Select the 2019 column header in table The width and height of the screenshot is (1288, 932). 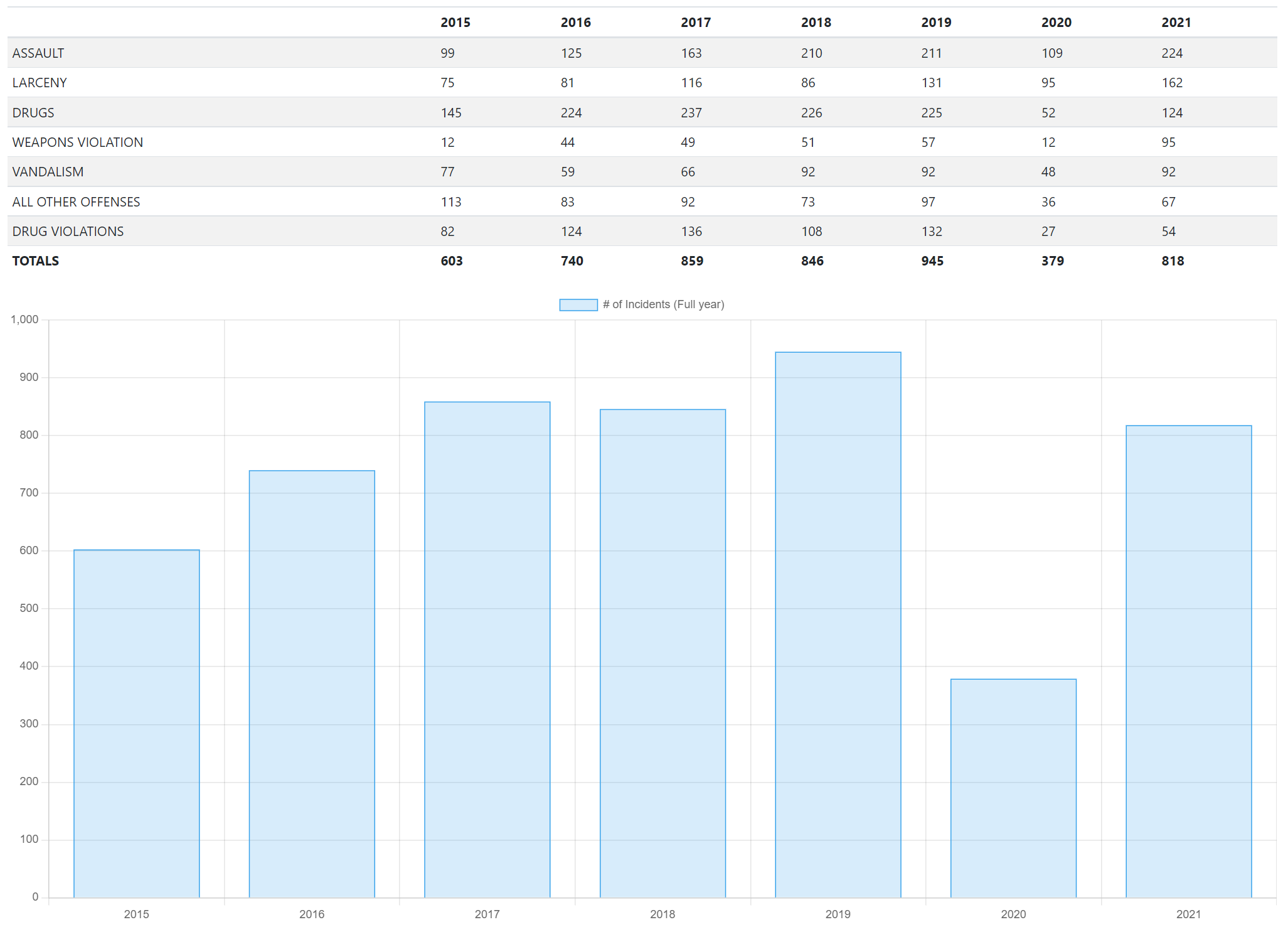click(935, 23)
